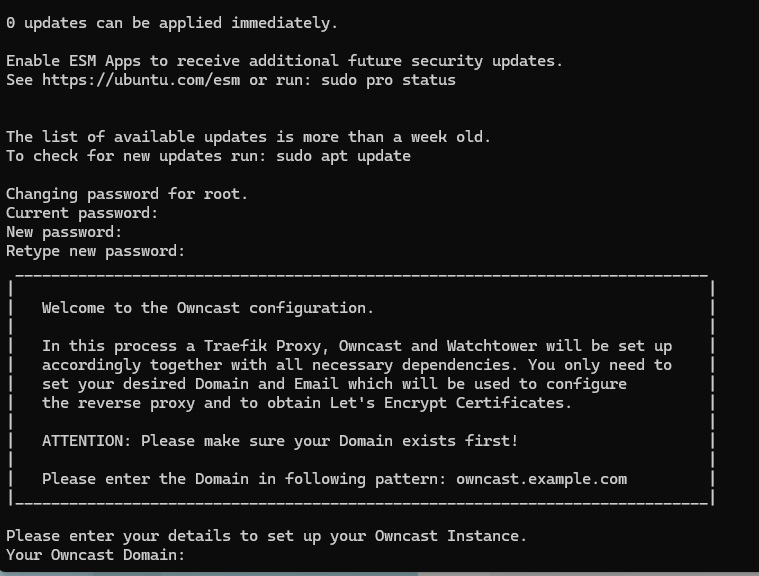Click the 'Retype new password:' prompt line

click(95, 251)
